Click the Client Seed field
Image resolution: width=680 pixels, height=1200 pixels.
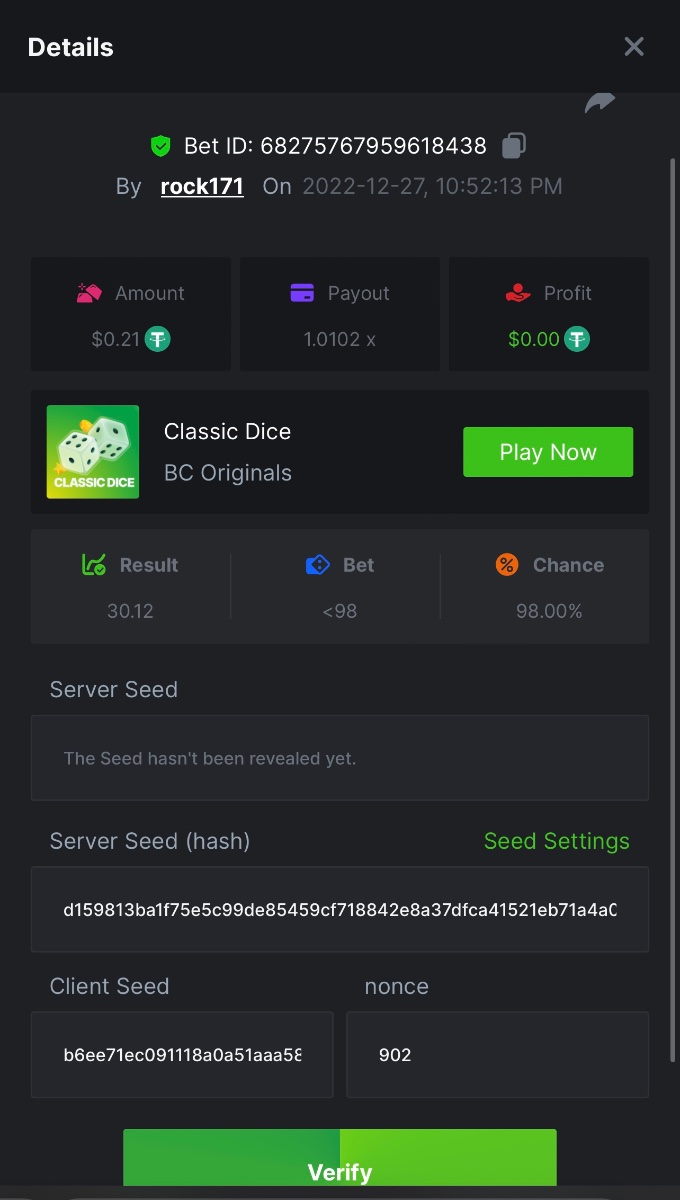(x=182, y=1055)
